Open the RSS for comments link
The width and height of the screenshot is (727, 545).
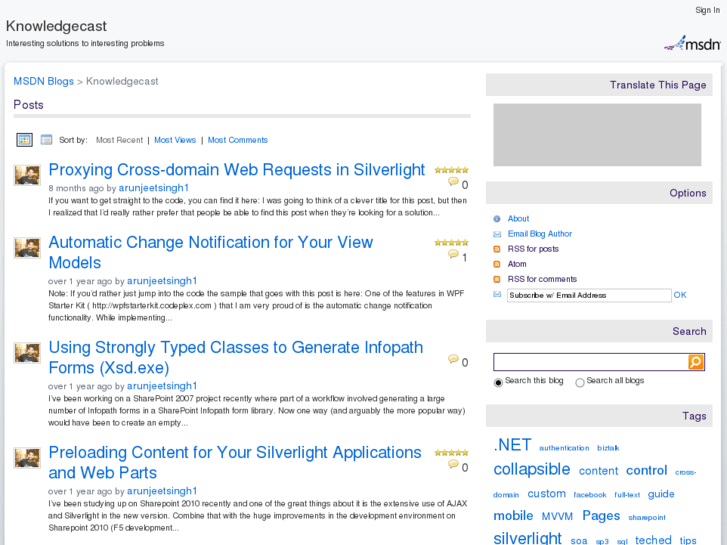tap(542, 279)
